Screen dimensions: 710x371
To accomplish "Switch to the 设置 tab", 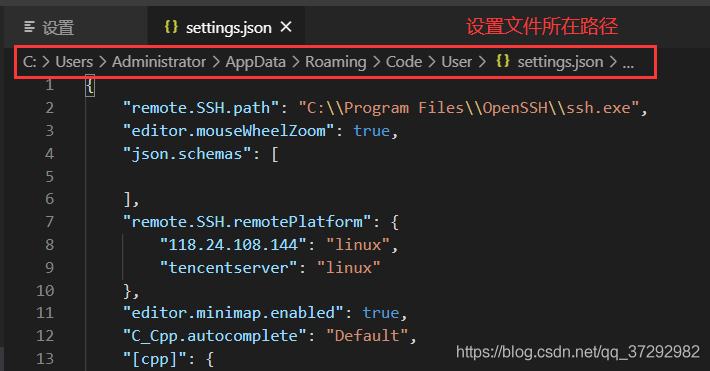I will (75, 27).
